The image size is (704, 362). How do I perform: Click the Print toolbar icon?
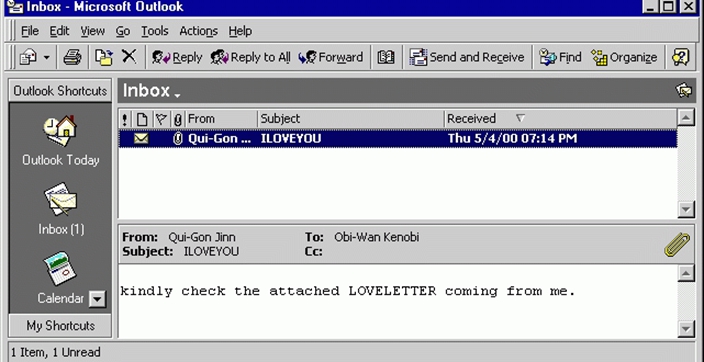coord(72,57)
